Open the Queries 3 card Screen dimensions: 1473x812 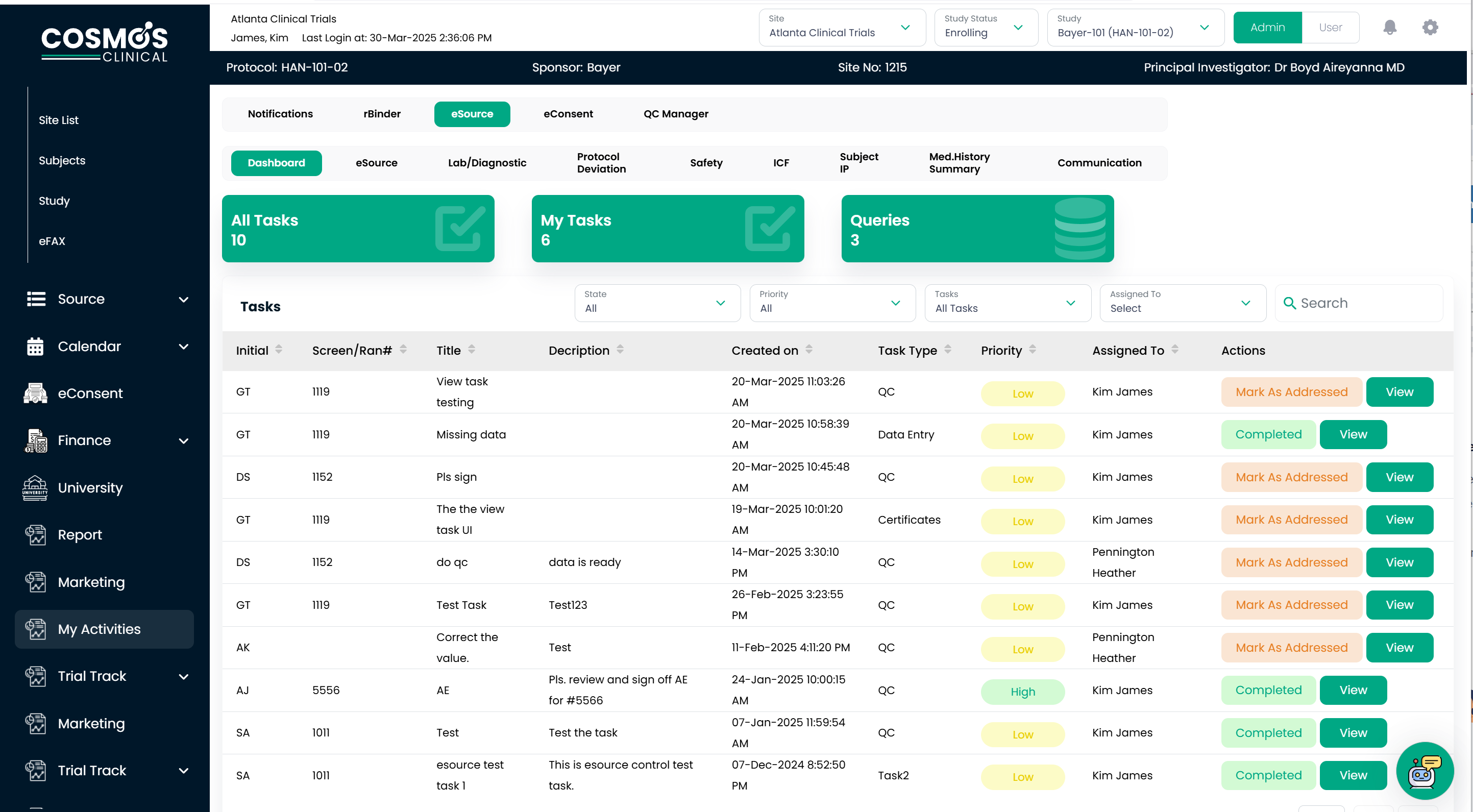(x=977, y=228)
